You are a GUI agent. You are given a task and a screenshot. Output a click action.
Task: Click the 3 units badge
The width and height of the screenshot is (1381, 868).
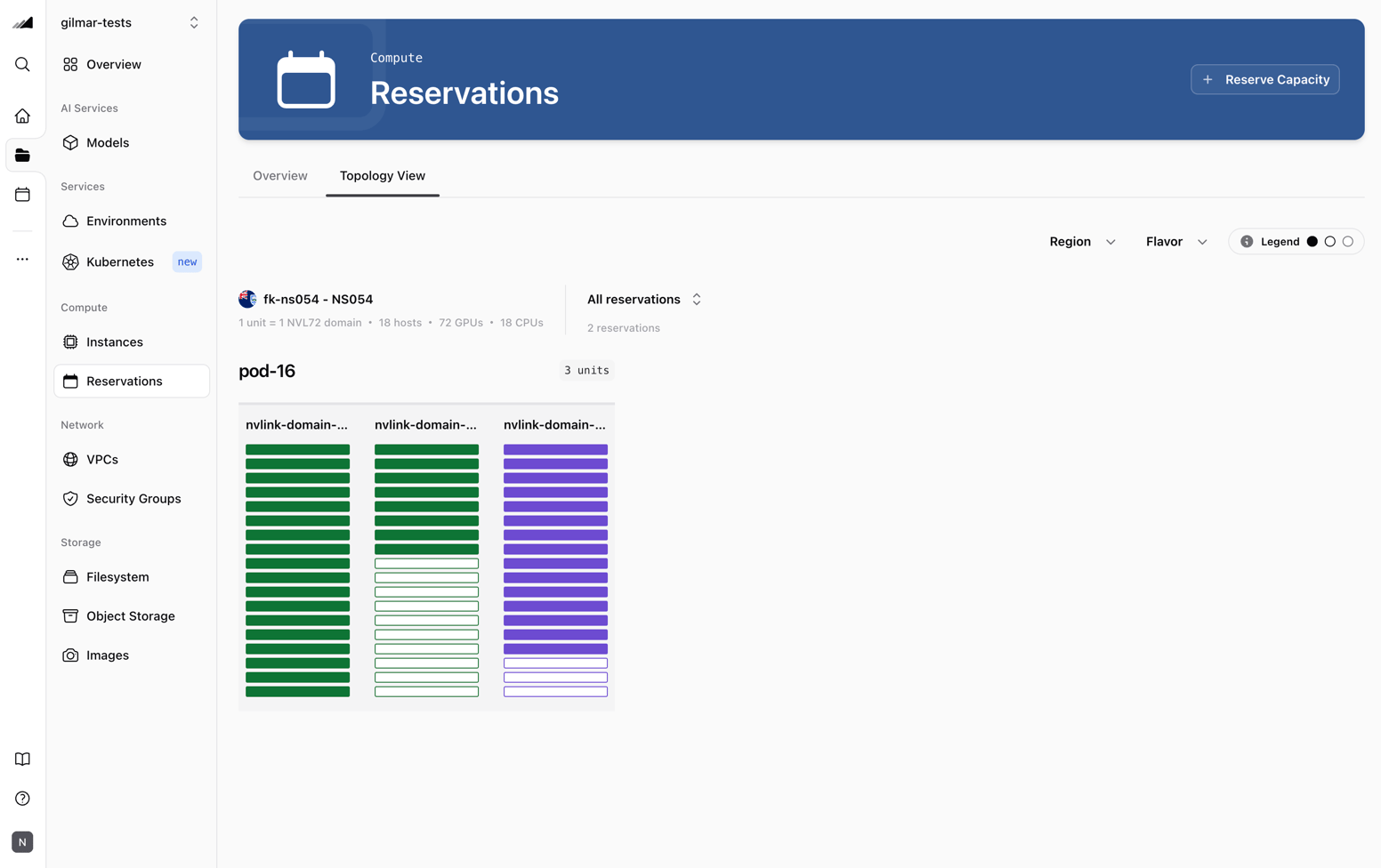586,370
